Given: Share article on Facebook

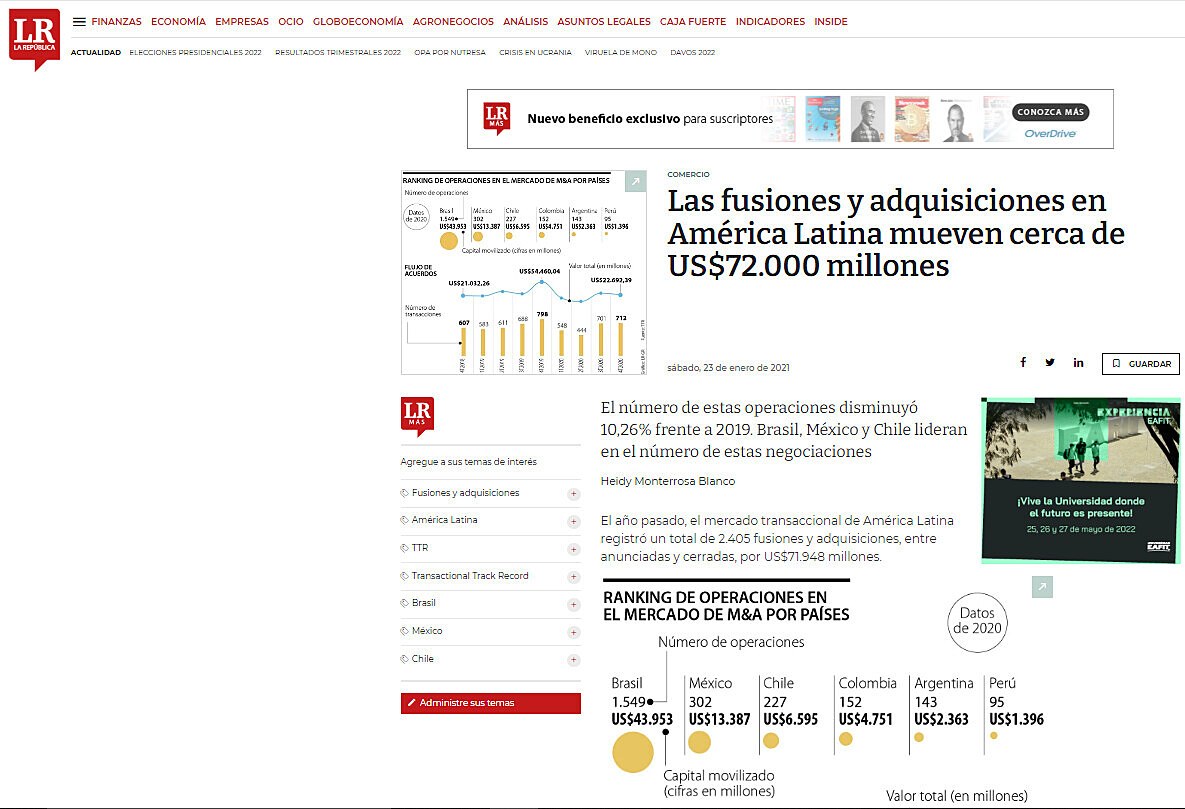Looking at the screenshot, I should click(1023, 362).
